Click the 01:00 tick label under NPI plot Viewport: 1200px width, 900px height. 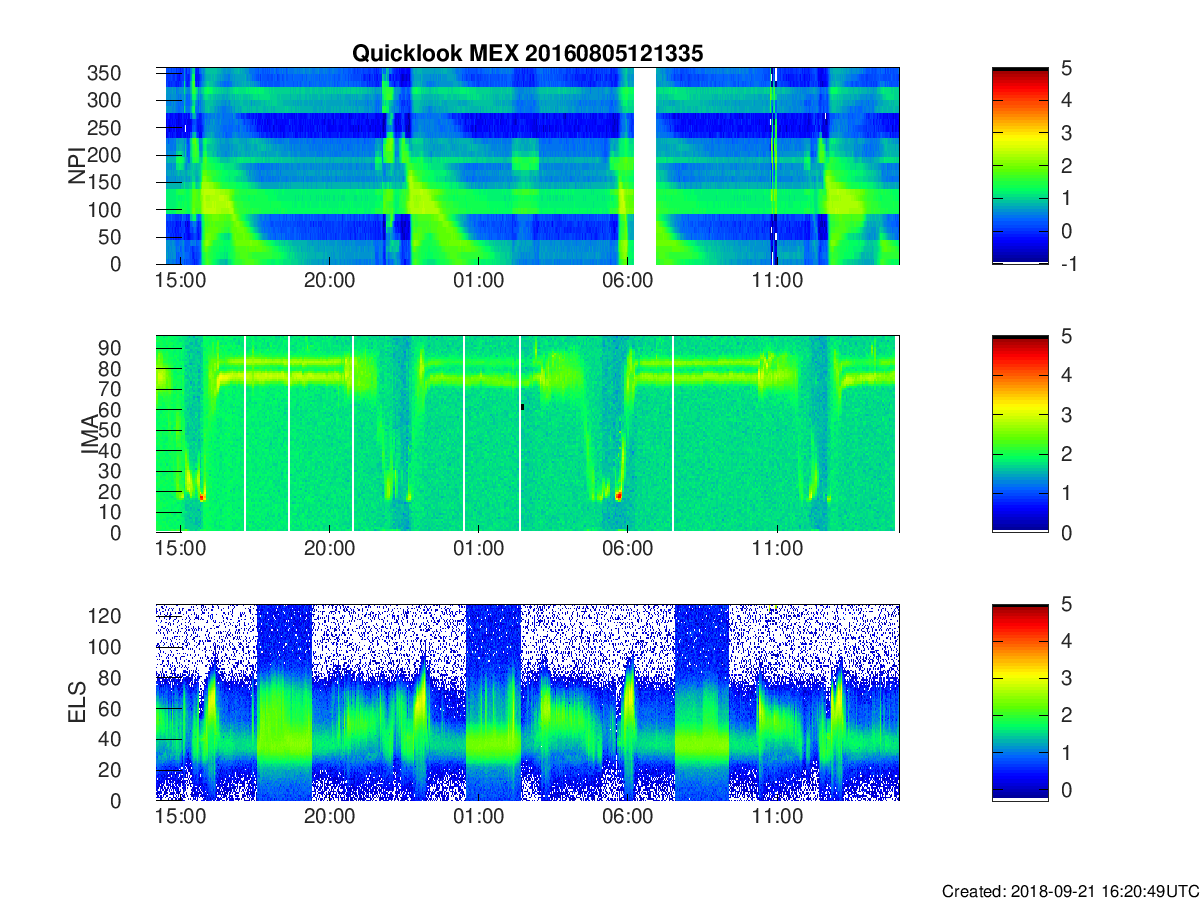(x=478, y=282)
